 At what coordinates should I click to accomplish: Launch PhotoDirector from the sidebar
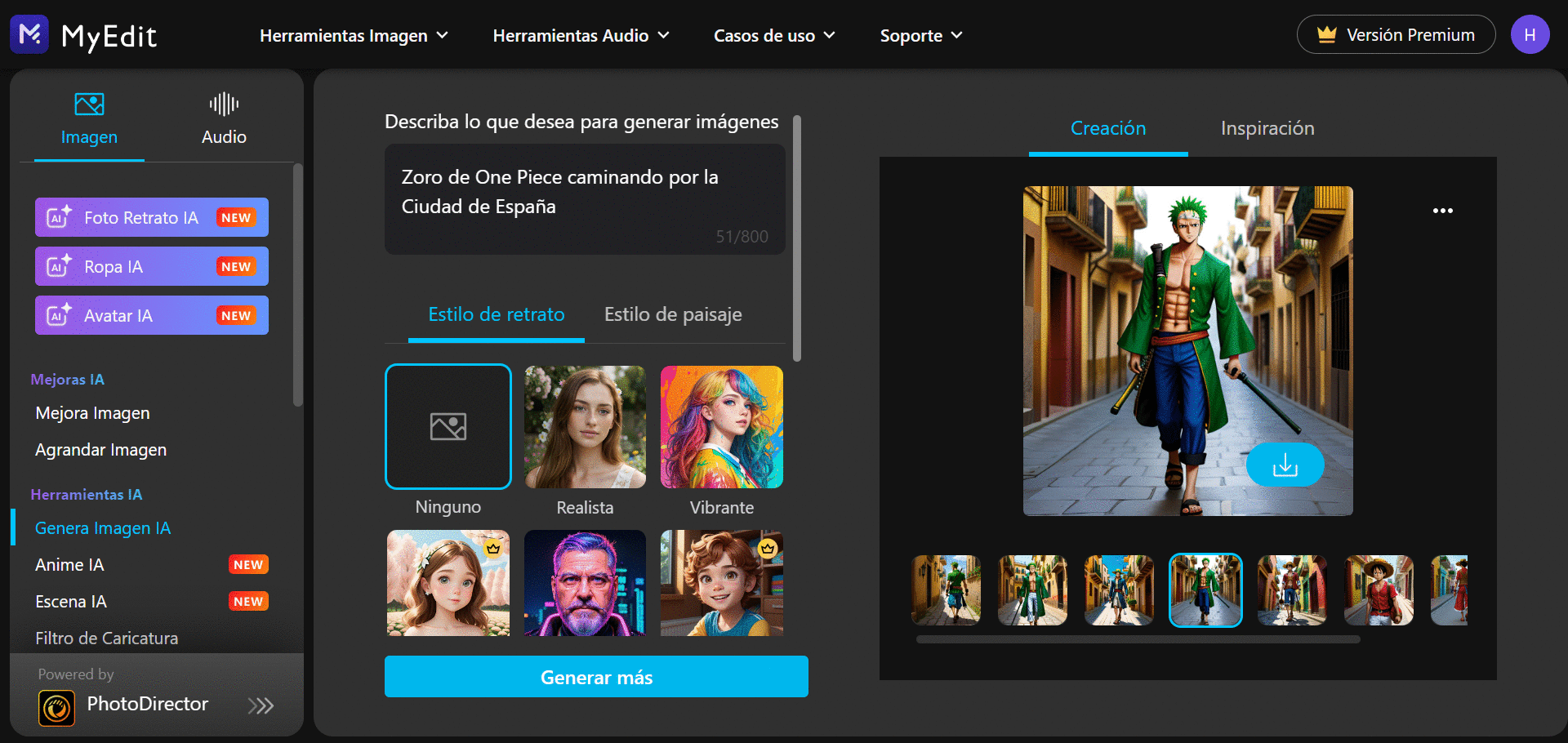coord(147,704)
